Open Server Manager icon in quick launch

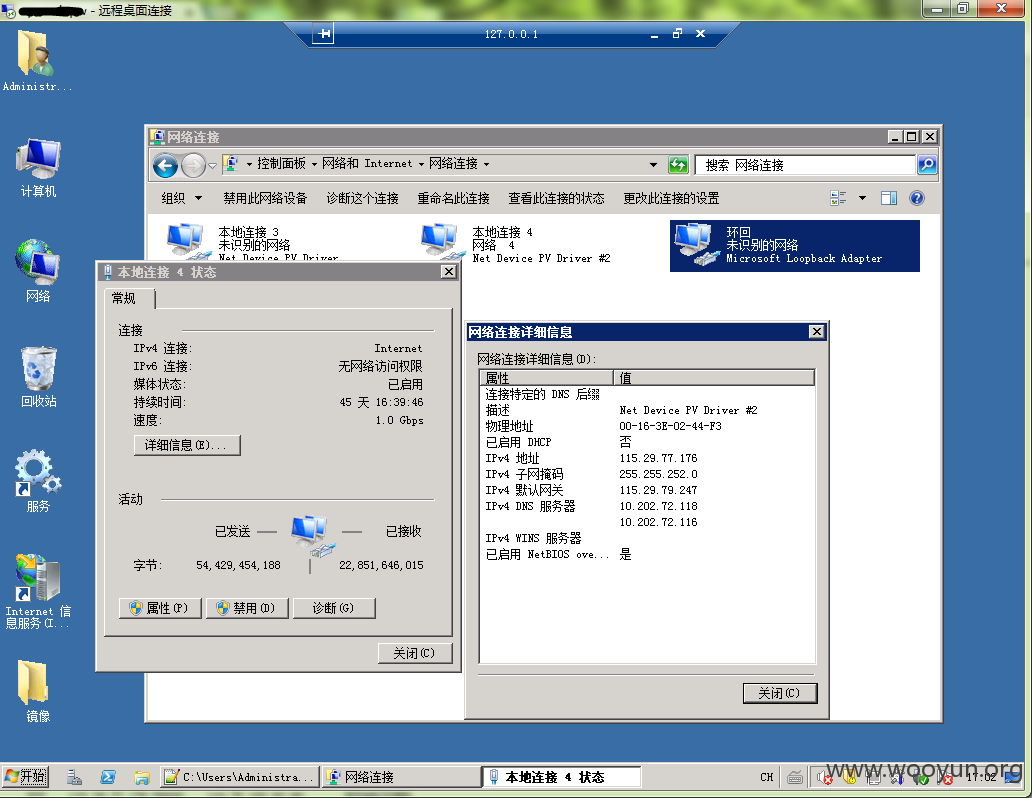pyautogui.click(x=74, y=778)
